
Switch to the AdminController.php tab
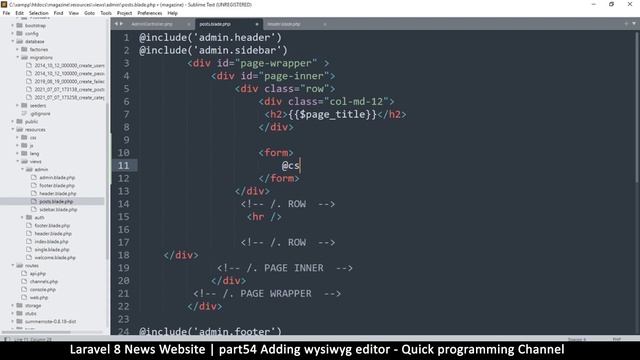click(152, 24)
